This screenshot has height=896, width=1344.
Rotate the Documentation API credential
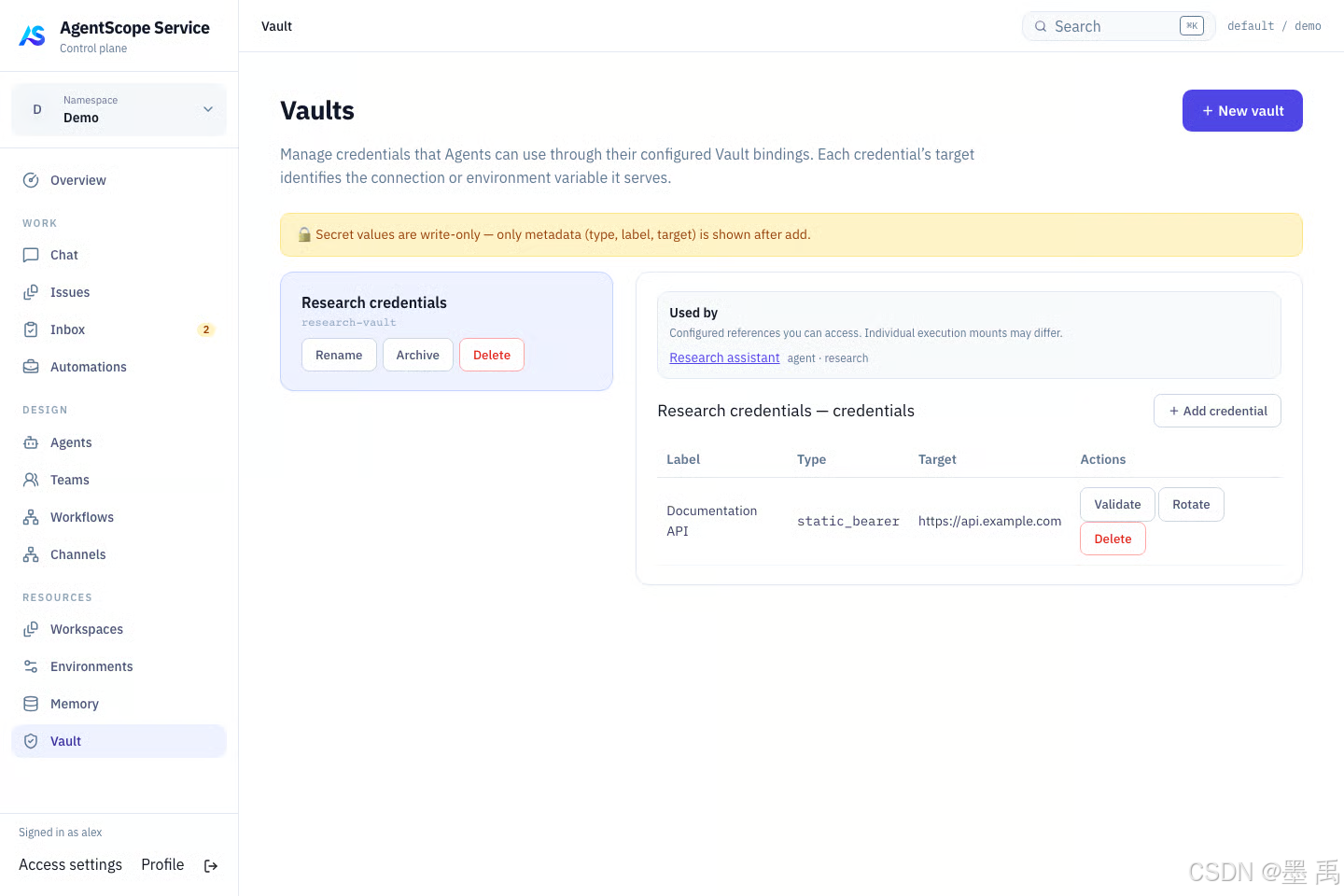1191,504
